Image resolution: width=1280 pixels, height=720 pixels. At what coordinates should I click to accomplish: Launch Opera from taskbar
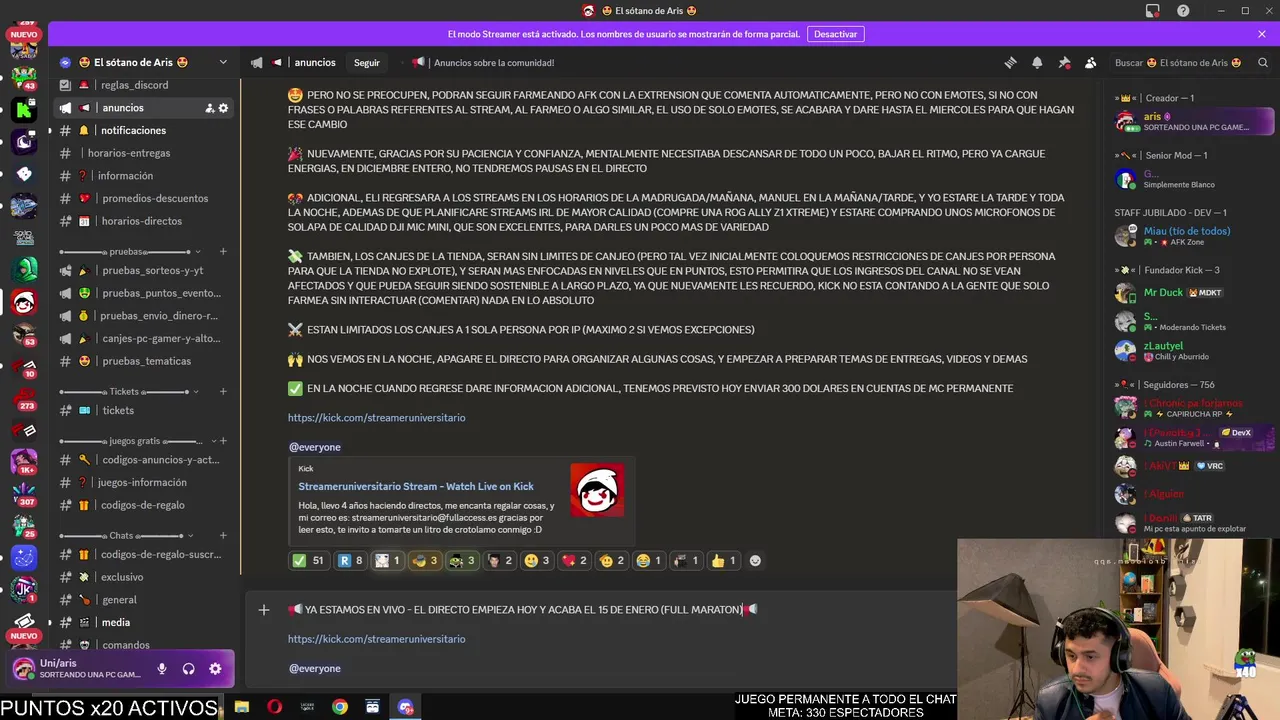tap(274, 707)
